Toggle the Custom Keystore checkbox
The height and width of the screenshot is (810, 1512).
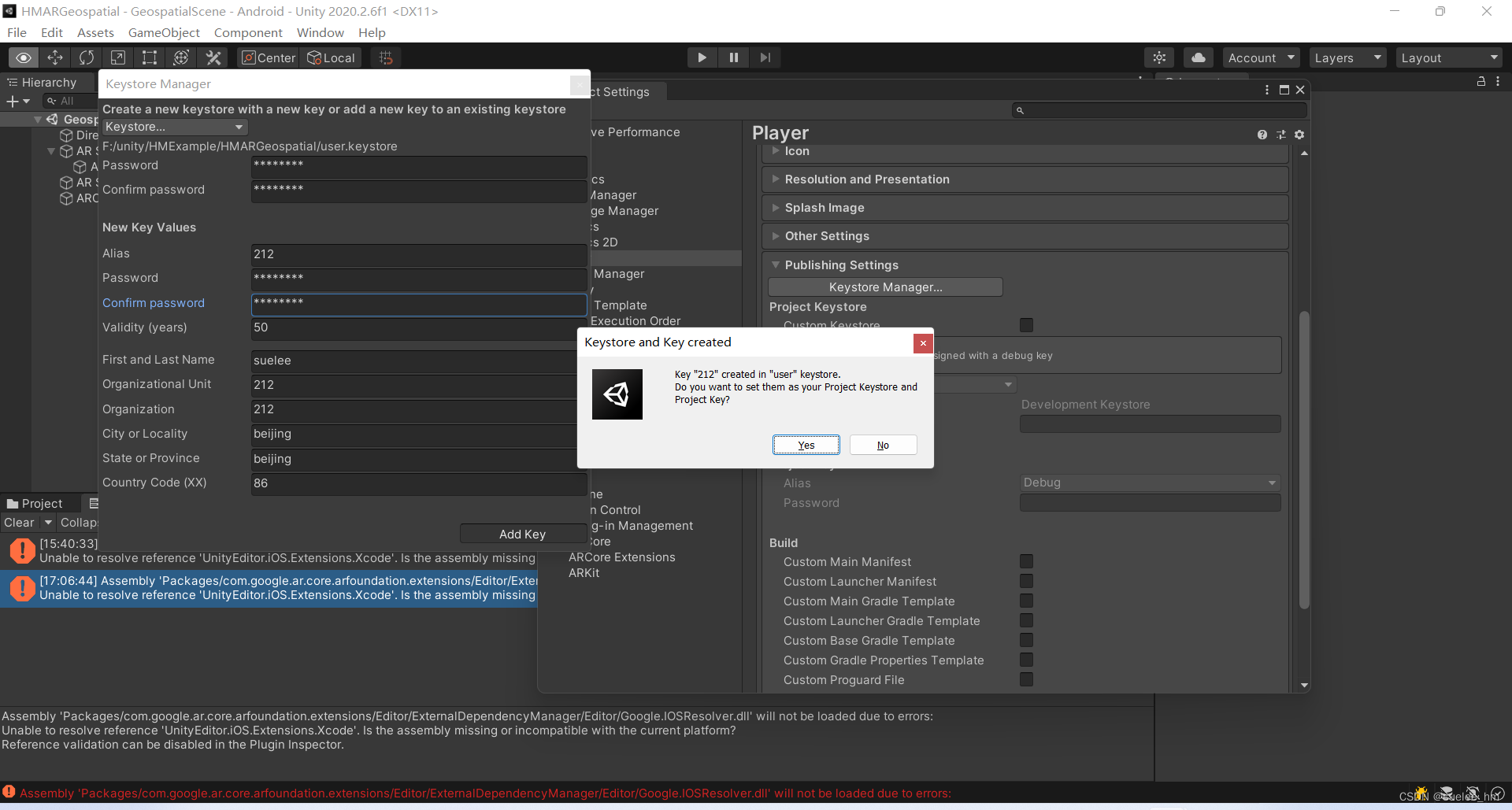(x=1026, y=324)
